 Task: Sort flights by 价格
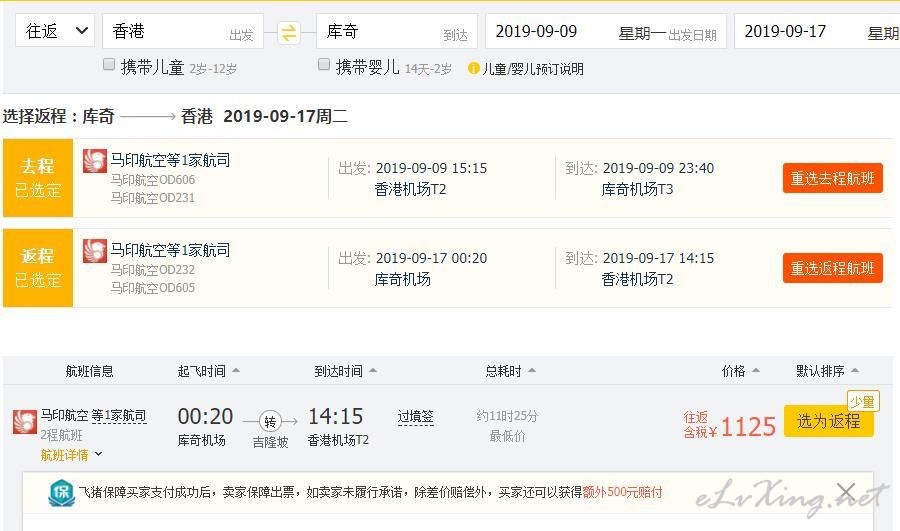[741, 371]
